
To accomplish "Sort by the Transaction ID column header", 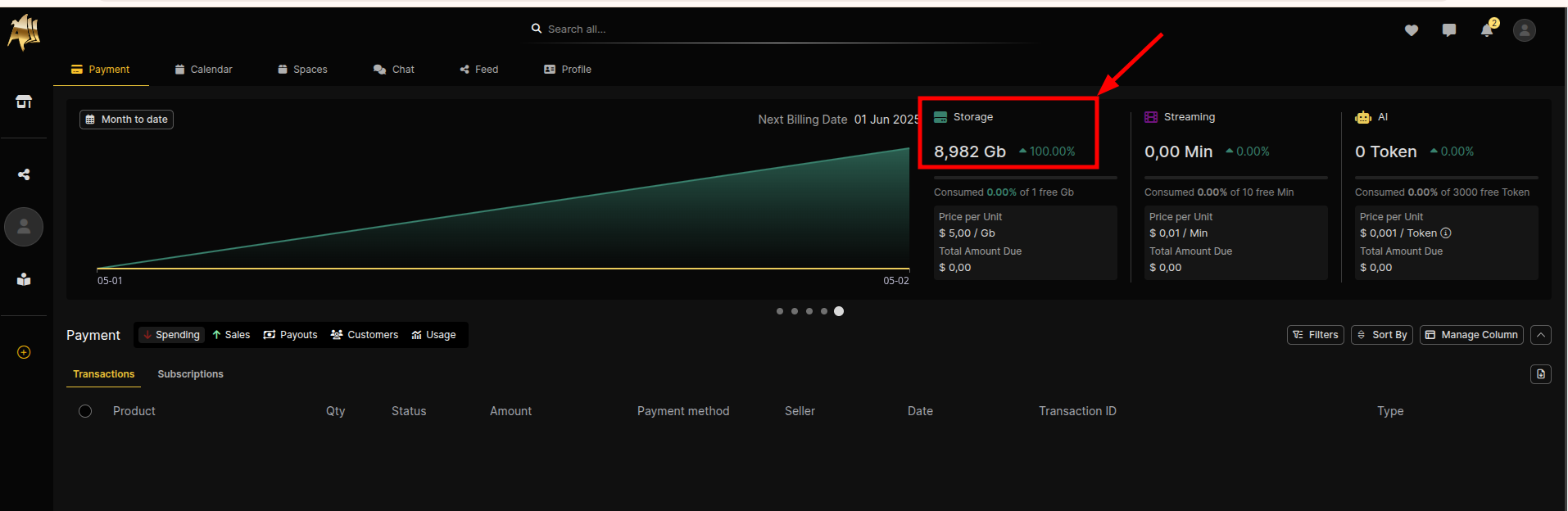I will 1077,411.
